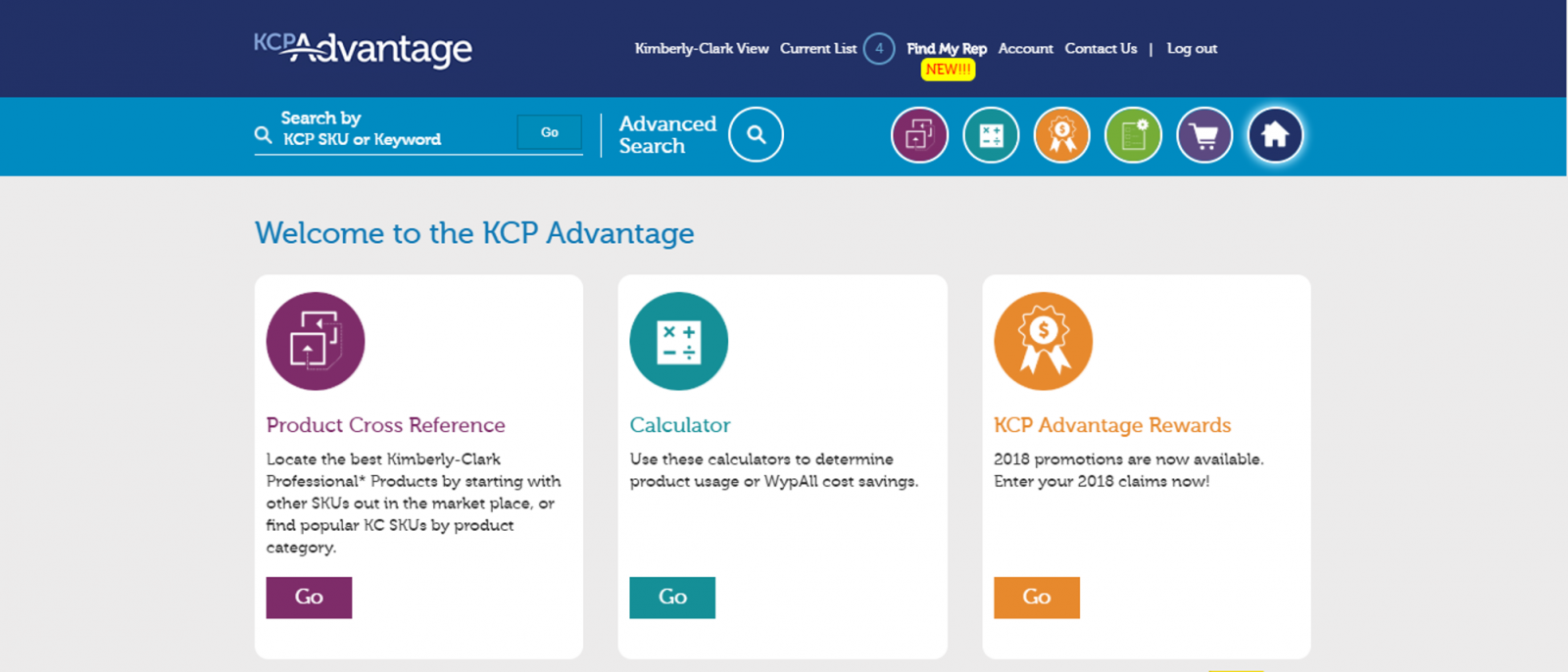Screen dimensions: 1568x672
Task: Open Find My Rep
Action: tap(947, 48)
